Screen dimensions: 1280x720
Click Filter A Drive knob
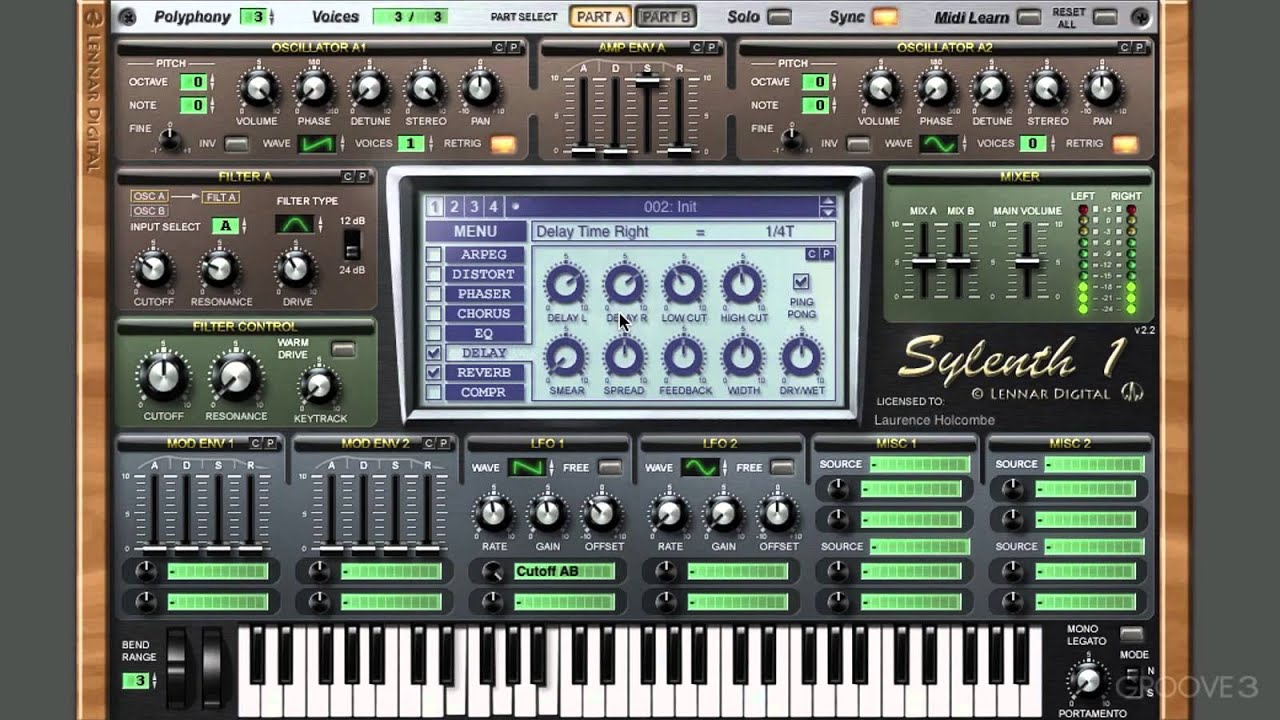pyautogui.click(x=295, y=268)
